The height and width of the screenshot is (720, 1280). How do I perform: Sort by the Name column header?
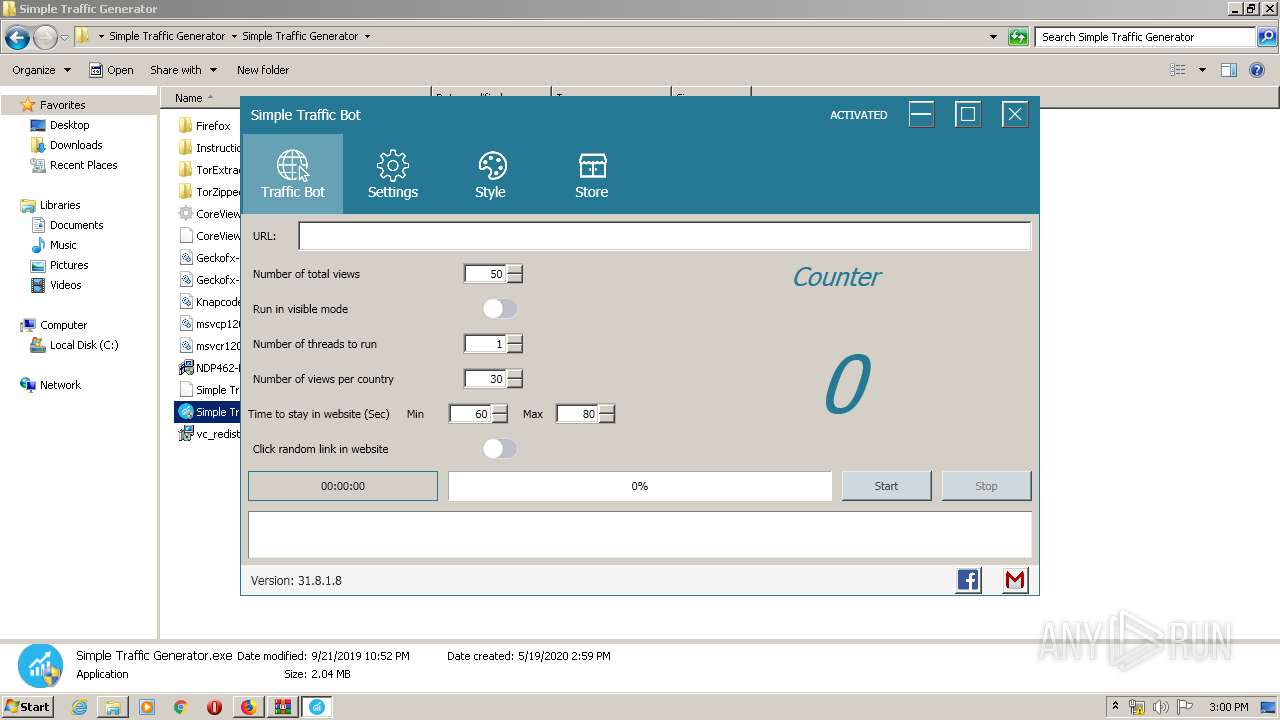coord(295,98)
